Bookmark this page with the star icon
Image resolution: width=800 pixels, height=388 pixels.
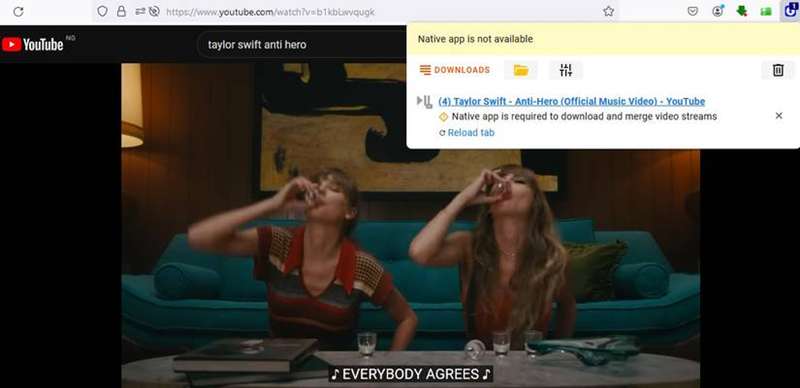tap(608, 11)
